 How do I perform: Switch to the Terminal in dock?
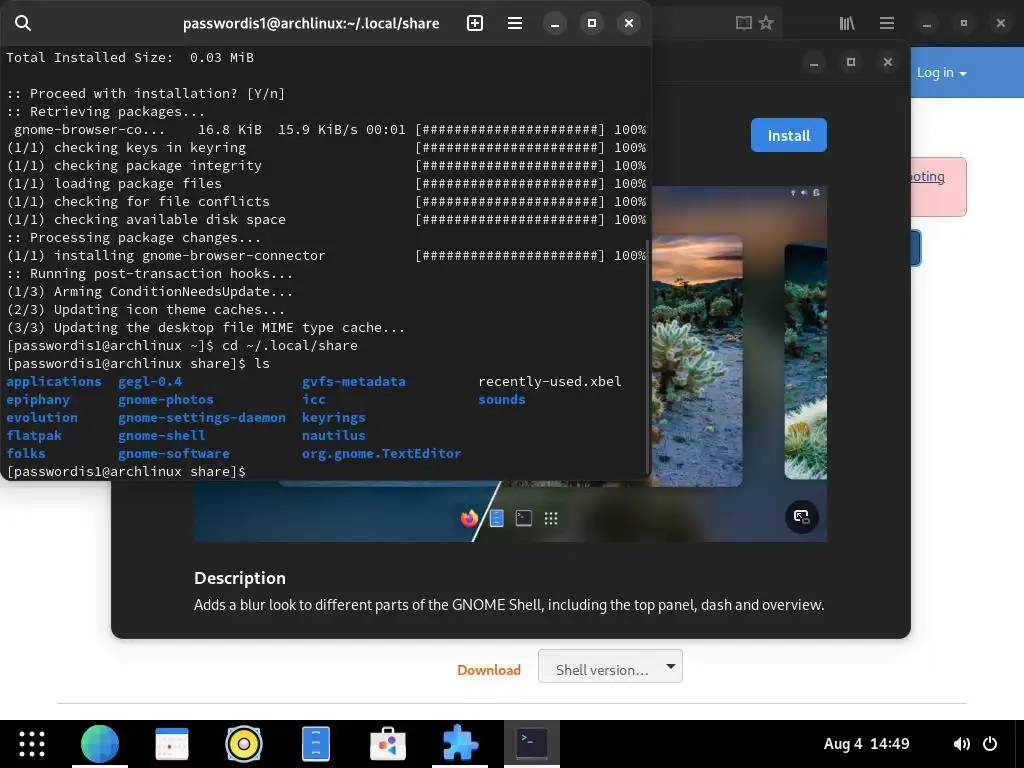pos(532,743)
